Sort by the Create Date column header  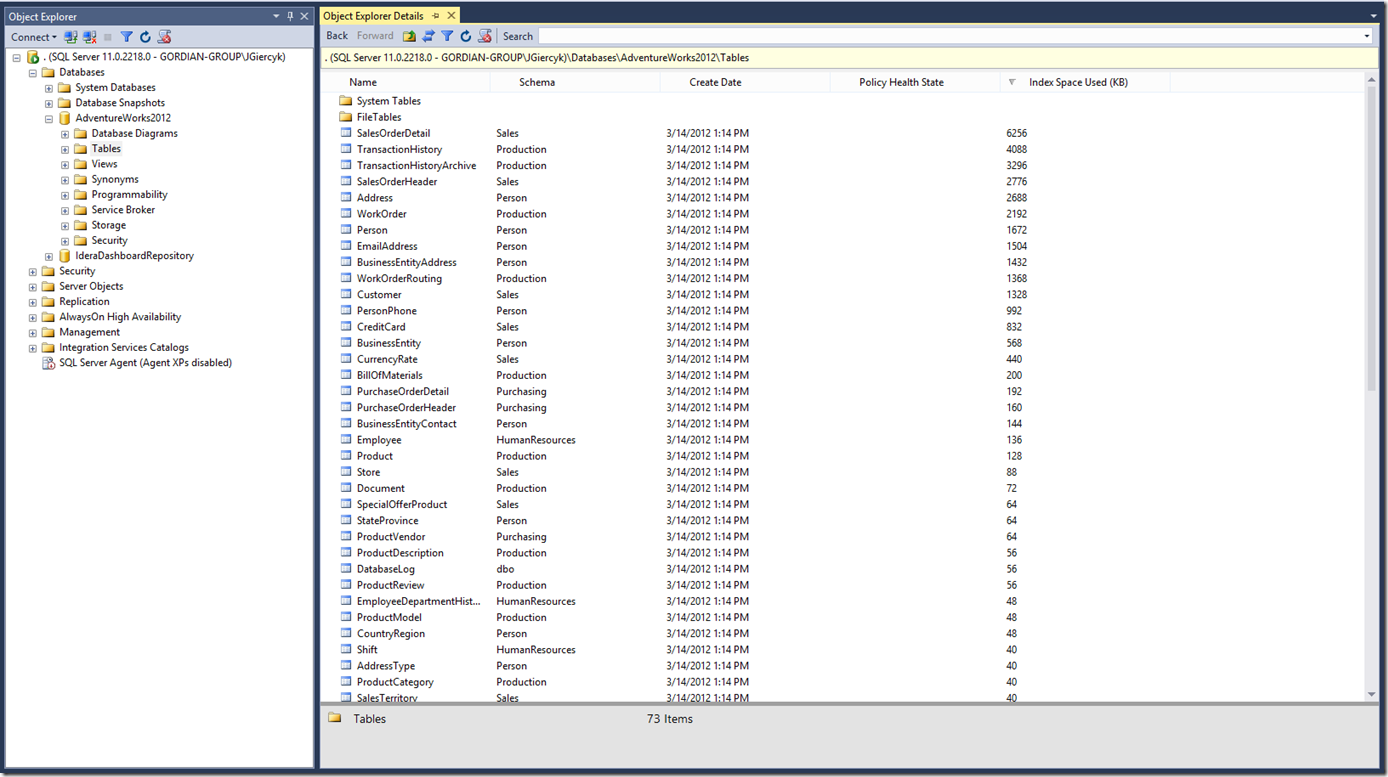pyautogui.click(x=745, y=82)
